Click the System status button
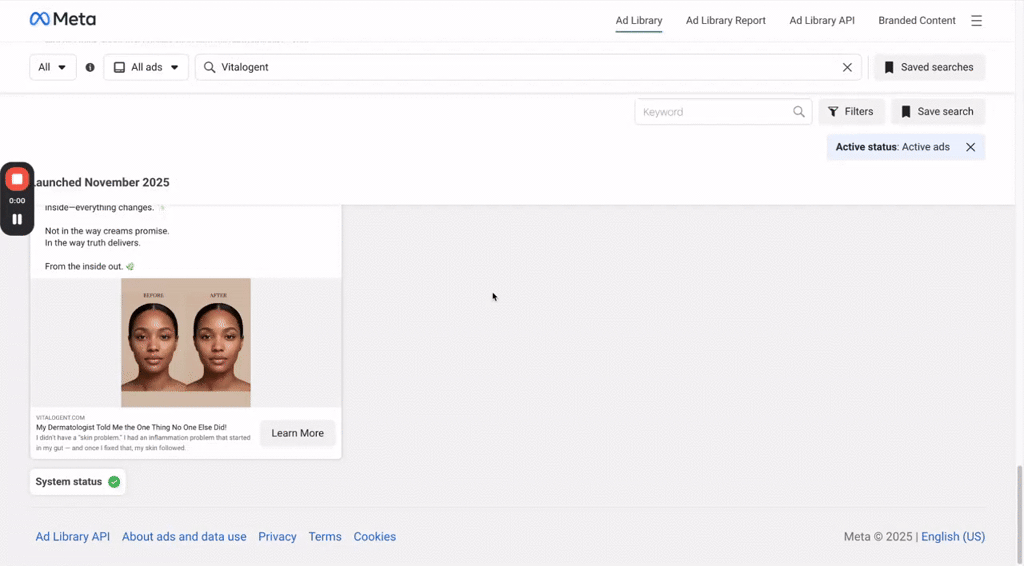The width and height of the screenshot is (1024, 566). pos(77,482)
